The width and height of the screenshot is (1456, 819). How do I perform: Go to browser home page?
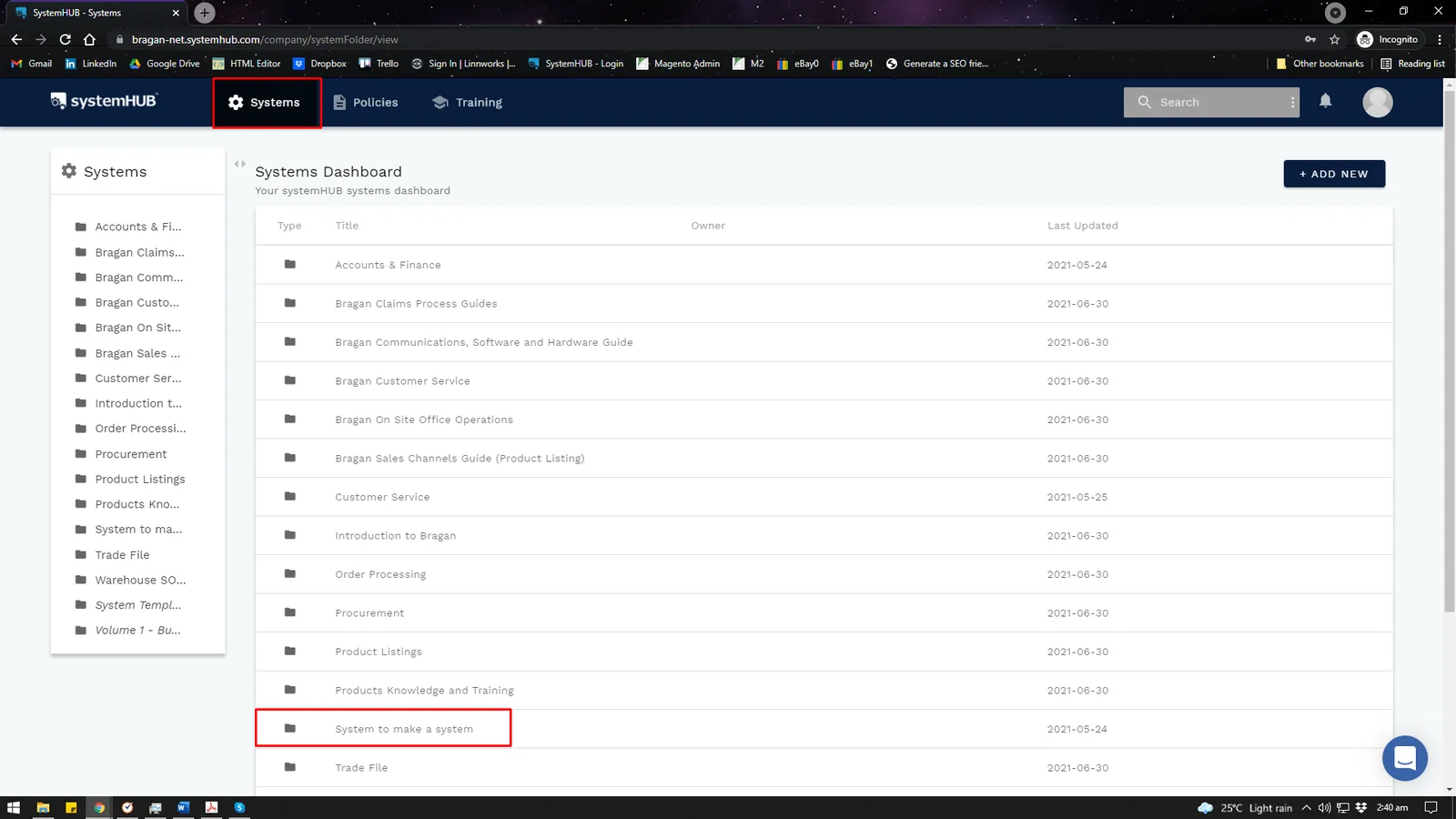(89, 39)
